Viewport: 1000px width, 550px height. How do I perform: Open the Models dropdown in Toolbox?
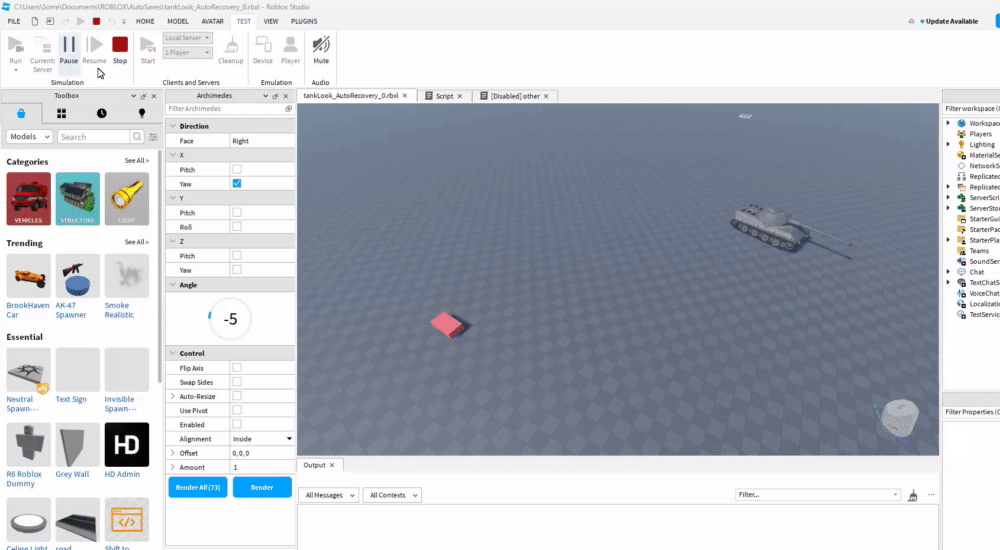[29, 137]
